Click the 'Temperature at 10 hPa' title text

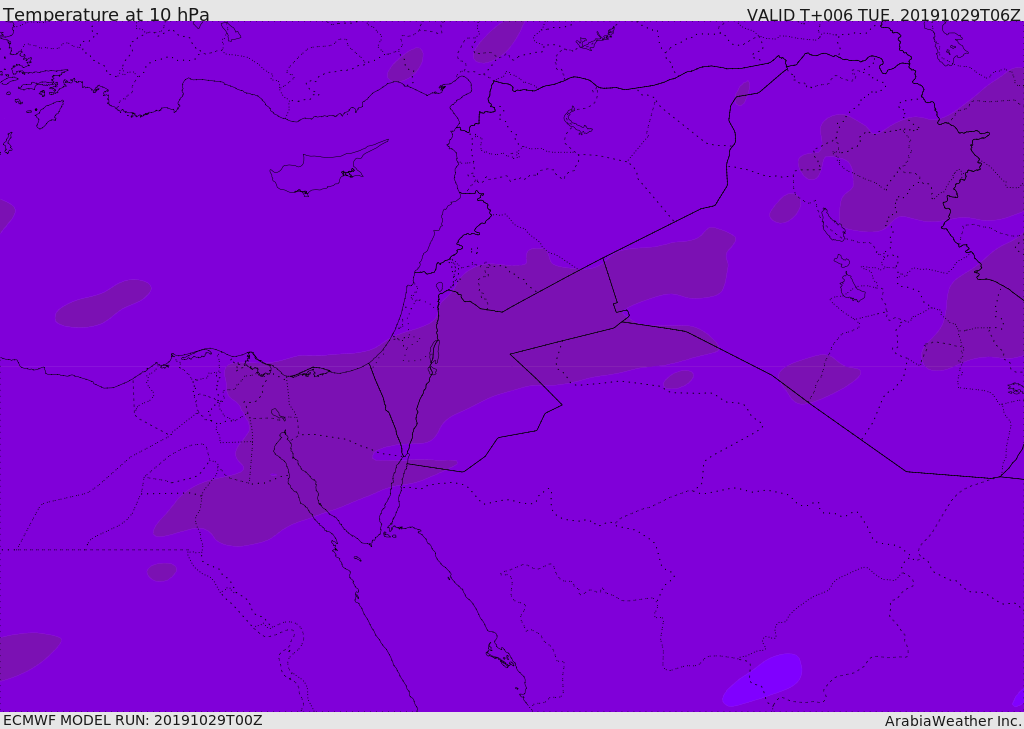tap(106, 14)
